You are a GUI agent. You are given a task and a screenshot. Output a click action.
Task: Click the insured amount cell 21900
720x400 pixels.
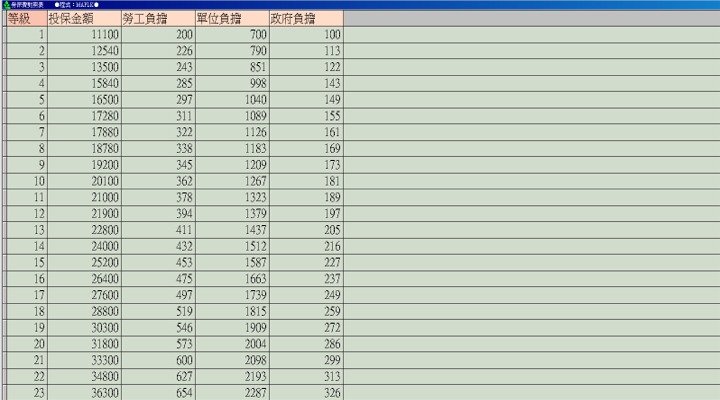(83, 214)
